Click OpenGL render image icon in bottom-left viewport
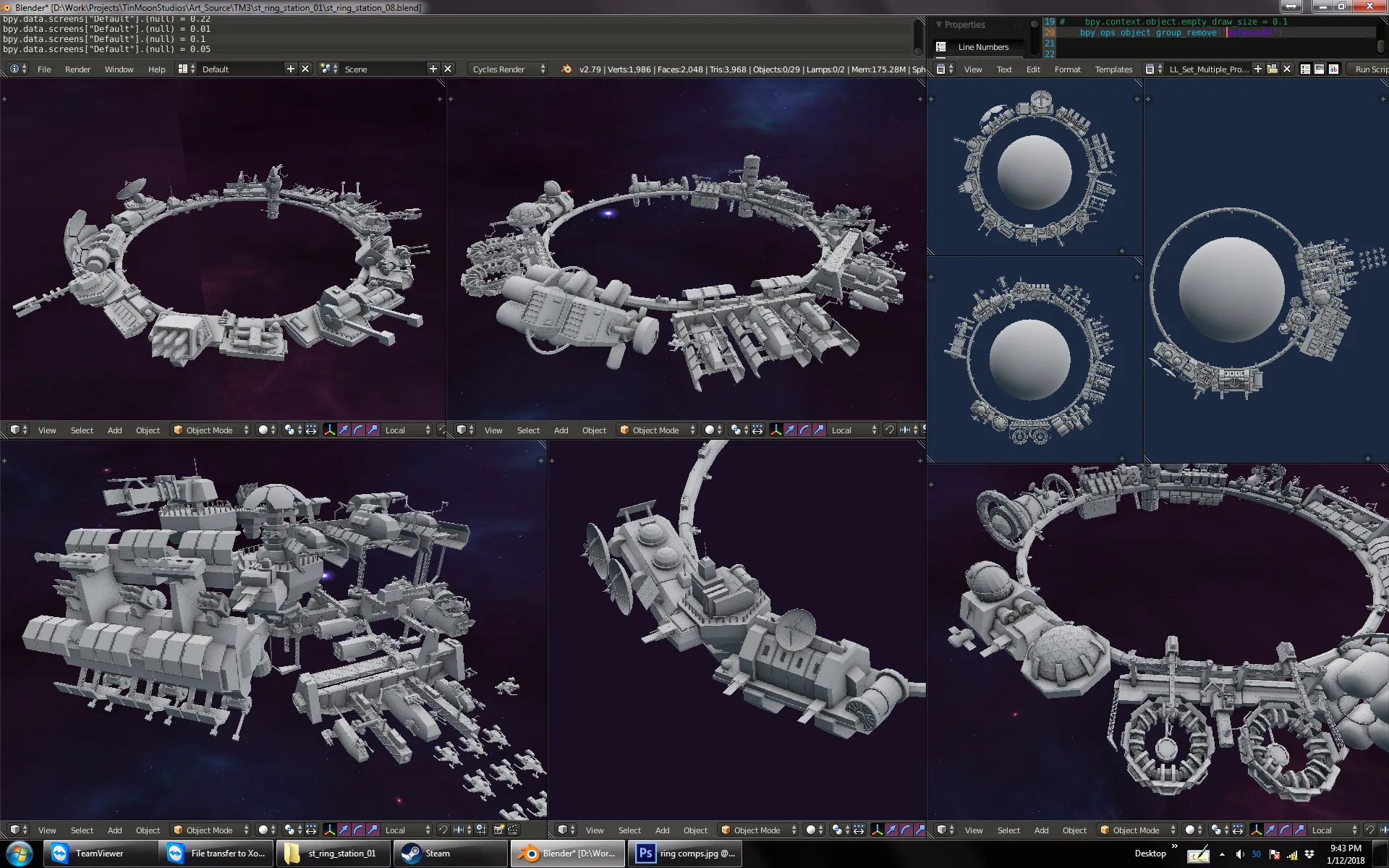 (498, 830)
